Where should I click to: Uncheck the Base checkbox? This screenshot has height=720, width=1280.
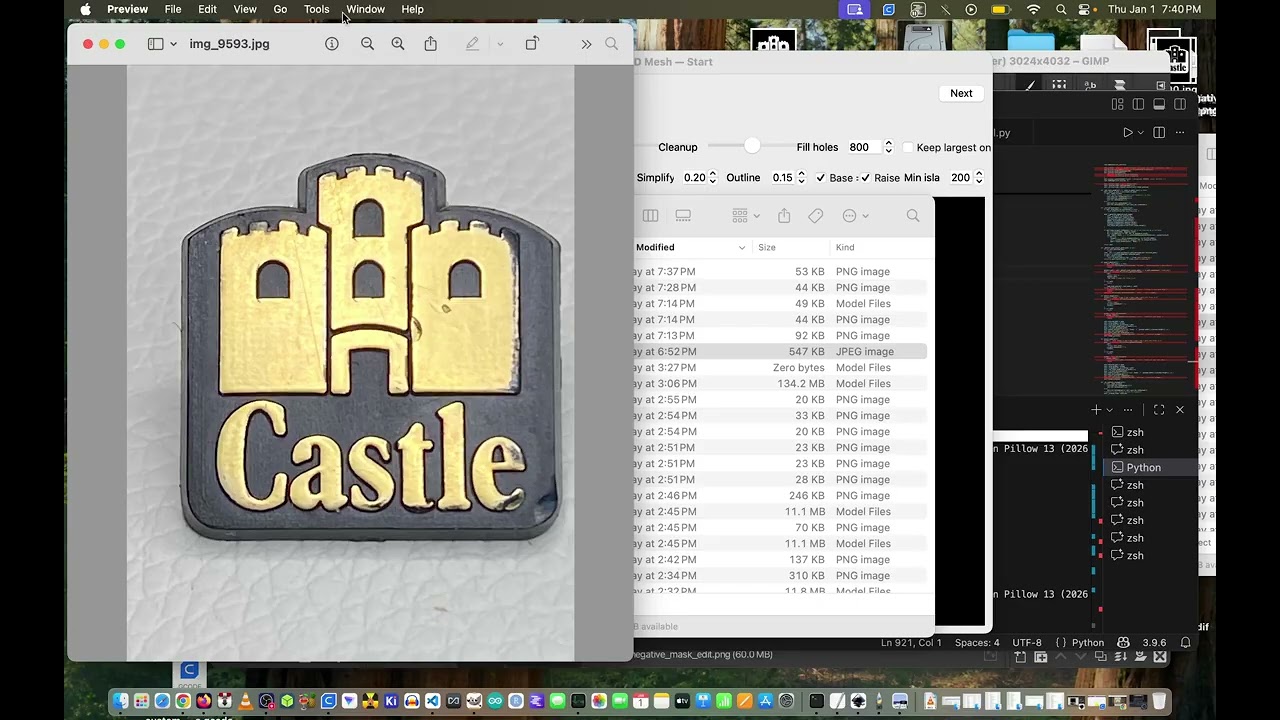click(x=820, y=178)
